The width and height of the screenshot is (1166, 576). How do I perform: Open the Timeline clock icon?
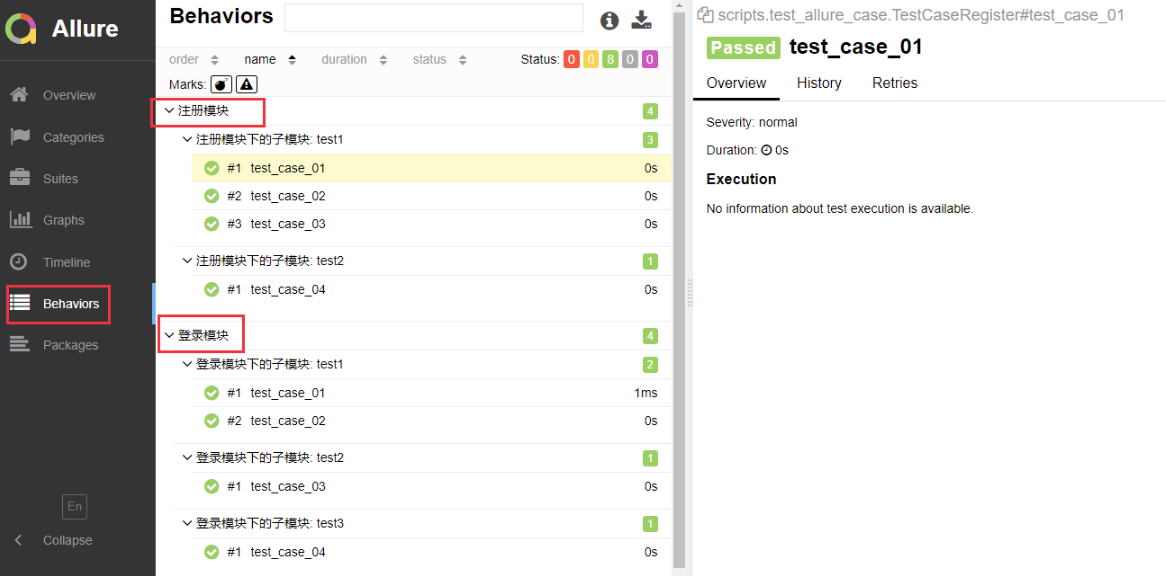19,262
